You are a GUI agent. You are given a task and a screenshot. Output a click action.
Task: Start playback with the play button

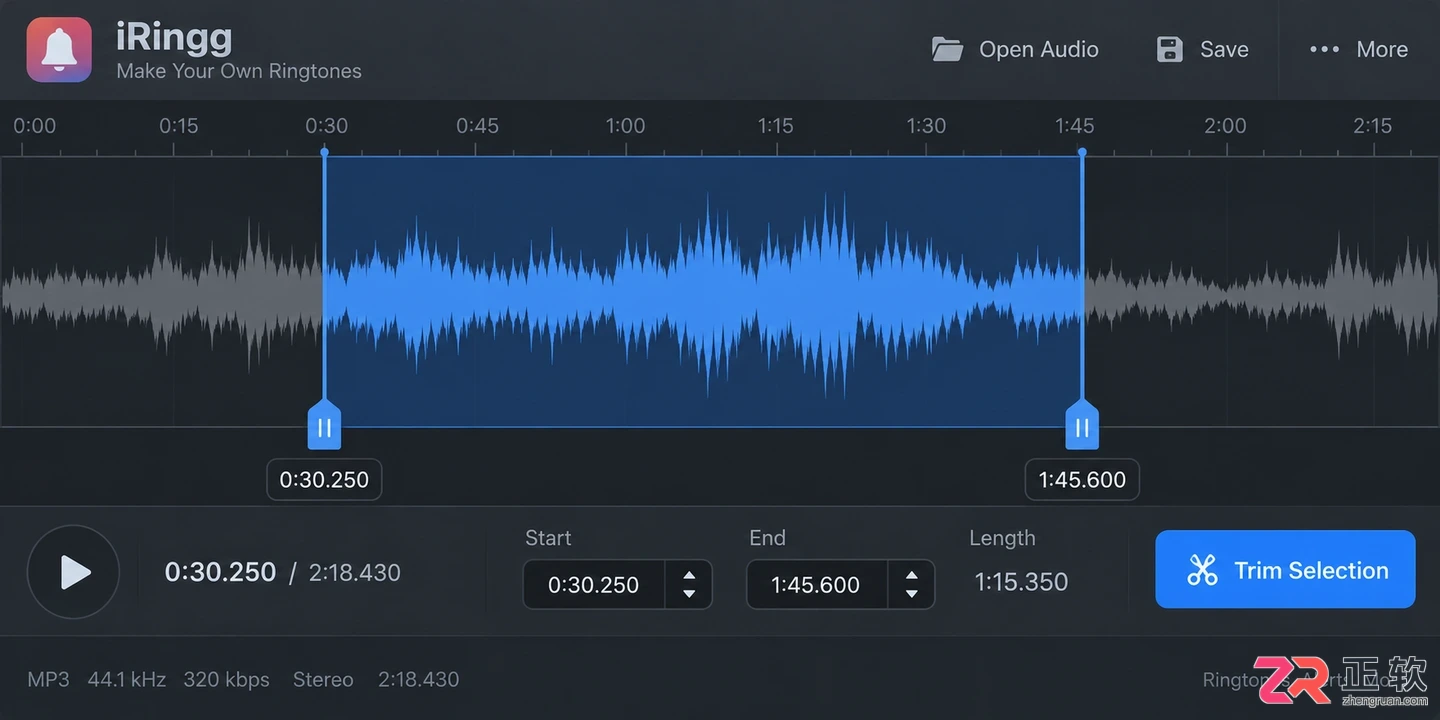point(73,572)
